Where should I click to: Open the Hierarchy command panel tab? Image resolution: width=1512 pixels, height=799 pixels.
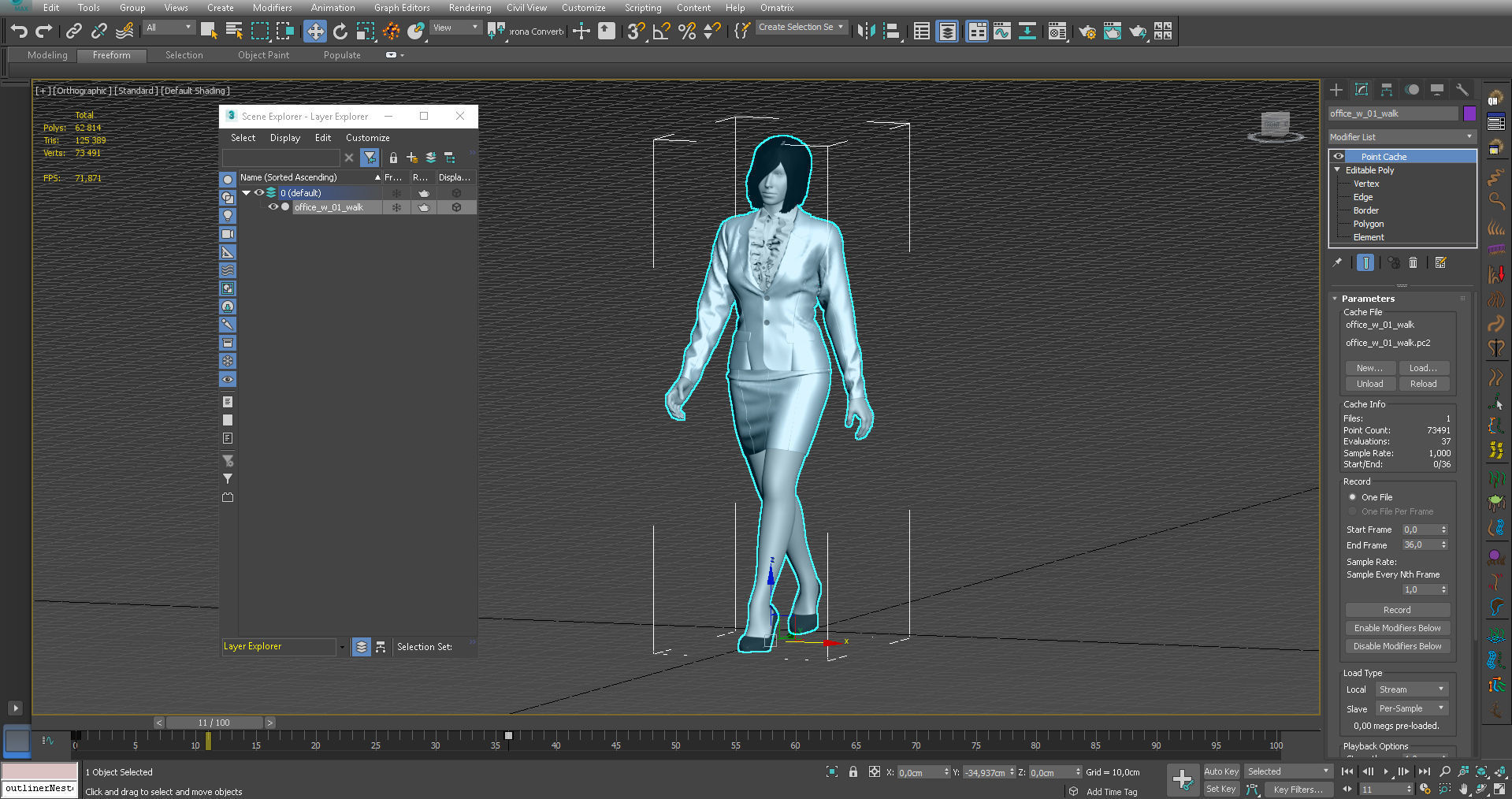(1387, 89)
